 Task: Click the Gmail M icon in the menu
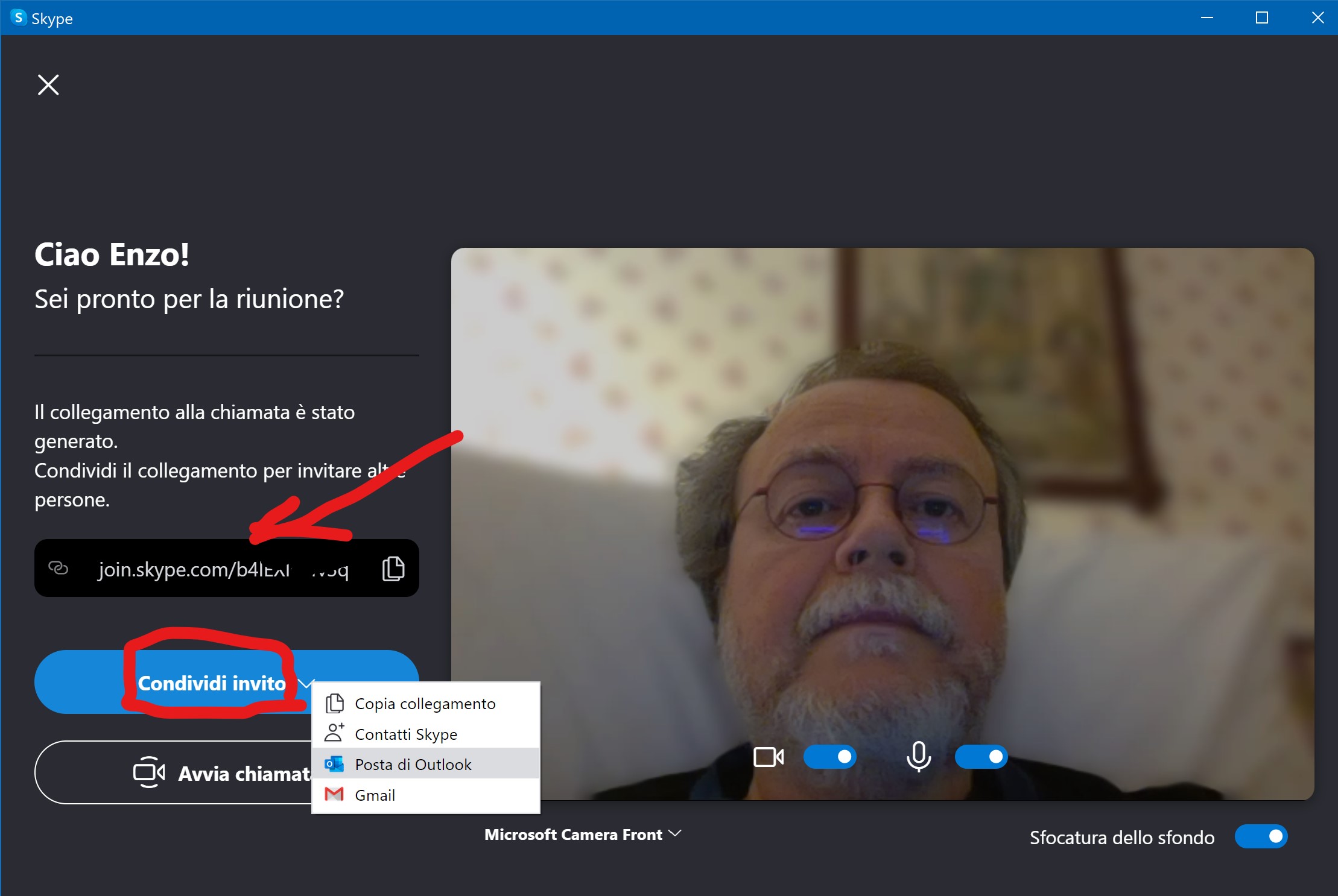coord(334,795)
